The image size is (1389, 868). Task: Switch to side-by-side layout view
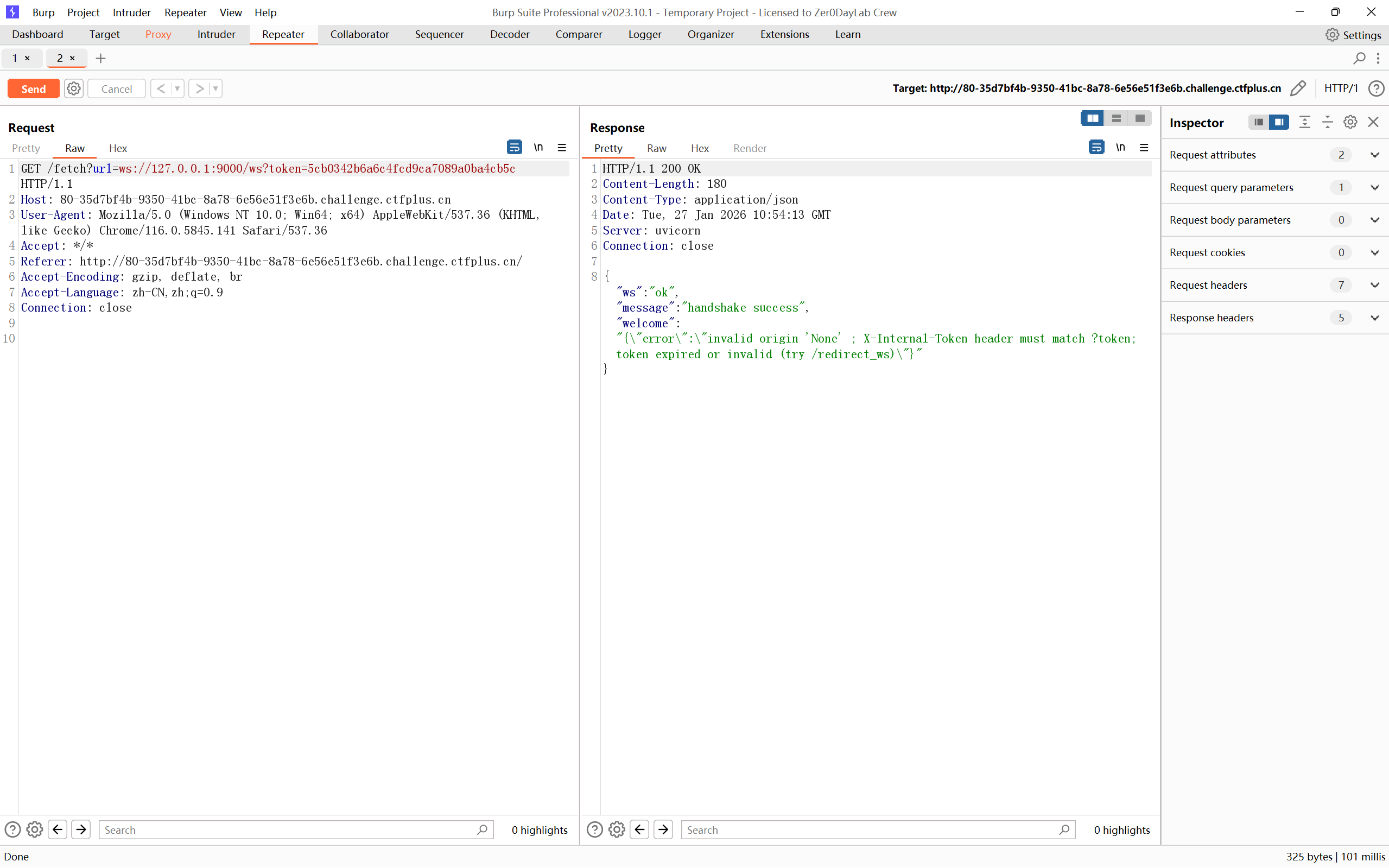1092,118
